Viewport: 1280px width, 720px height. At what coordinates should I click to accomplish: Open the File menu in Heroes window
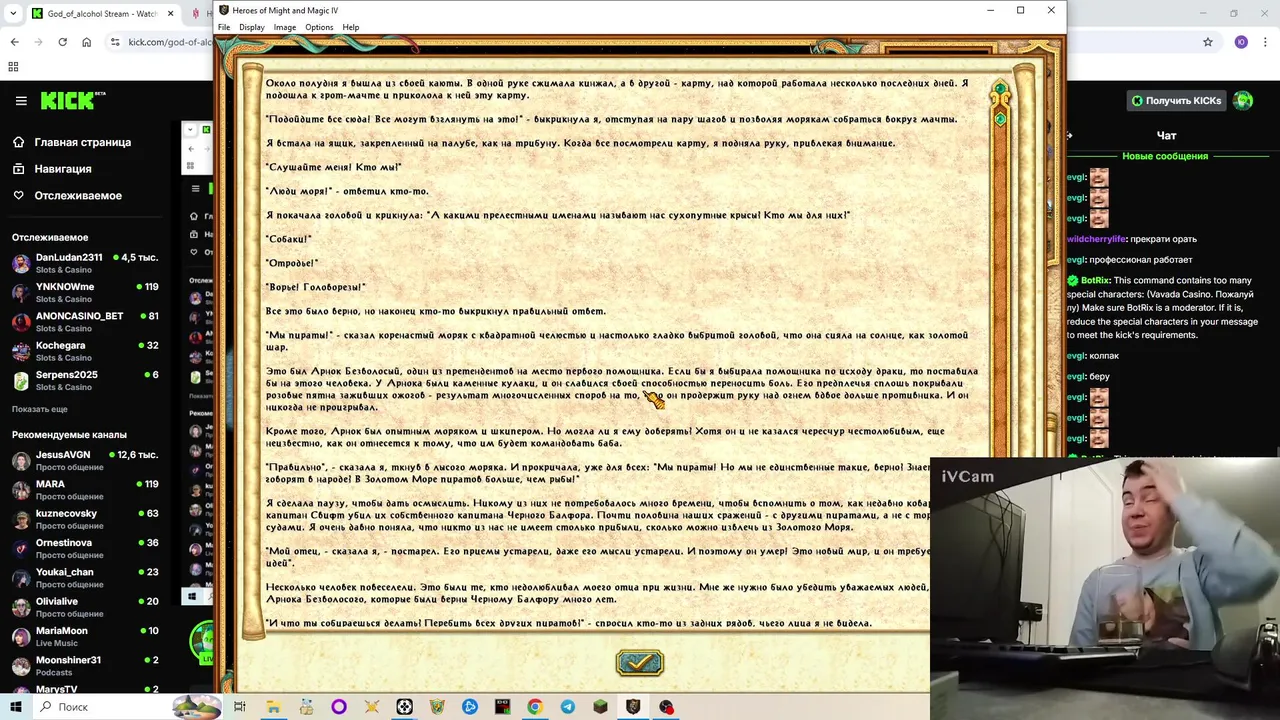pyautogui.click(x=224, y=27)
